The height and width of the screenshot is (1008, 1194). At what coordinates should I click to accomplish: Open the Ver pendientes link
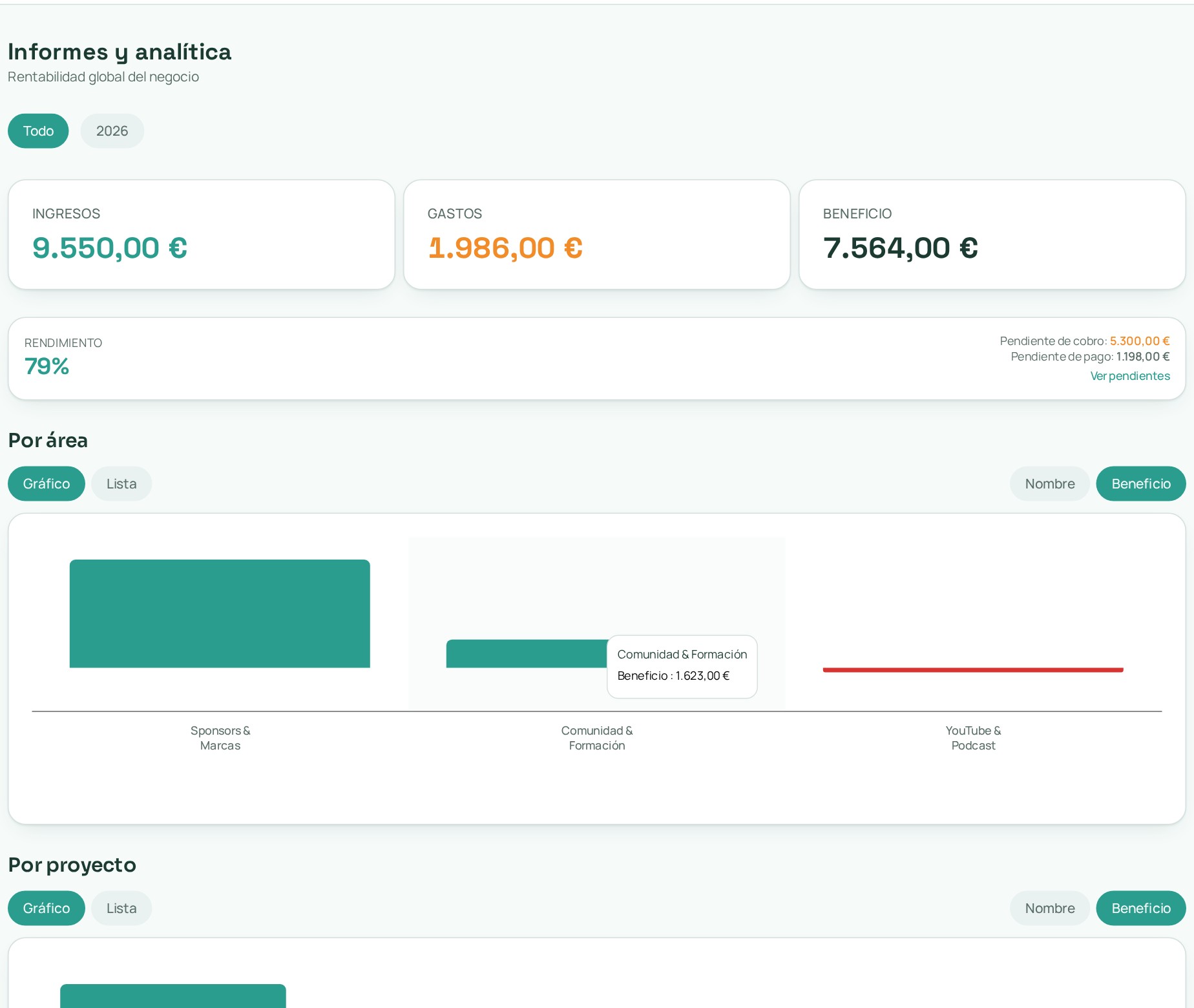(1130, 376)
